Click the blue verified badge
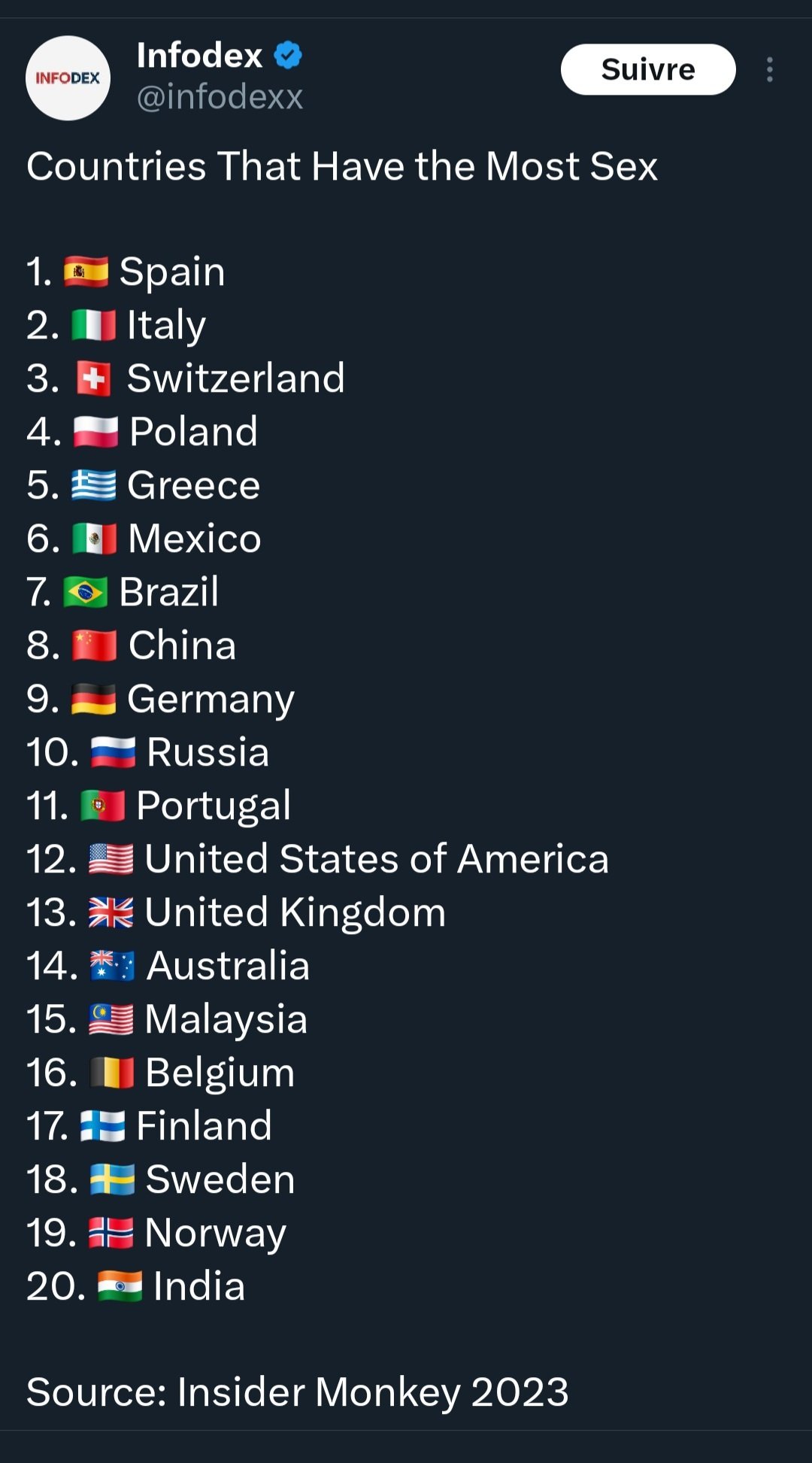The image size is (812, 1463). coord(287,56)
